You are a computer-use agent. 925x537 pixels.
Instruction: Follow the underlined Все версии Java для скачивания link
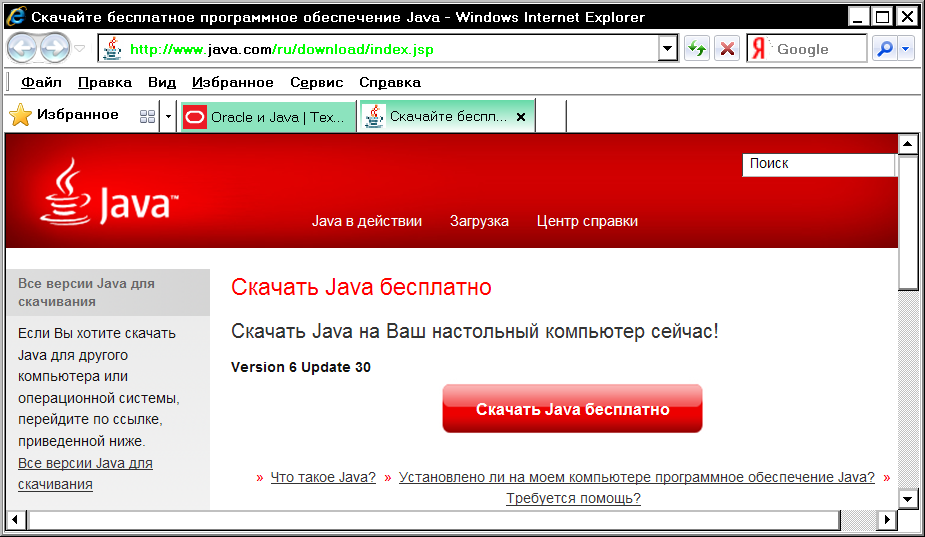(x=85, y=474)
